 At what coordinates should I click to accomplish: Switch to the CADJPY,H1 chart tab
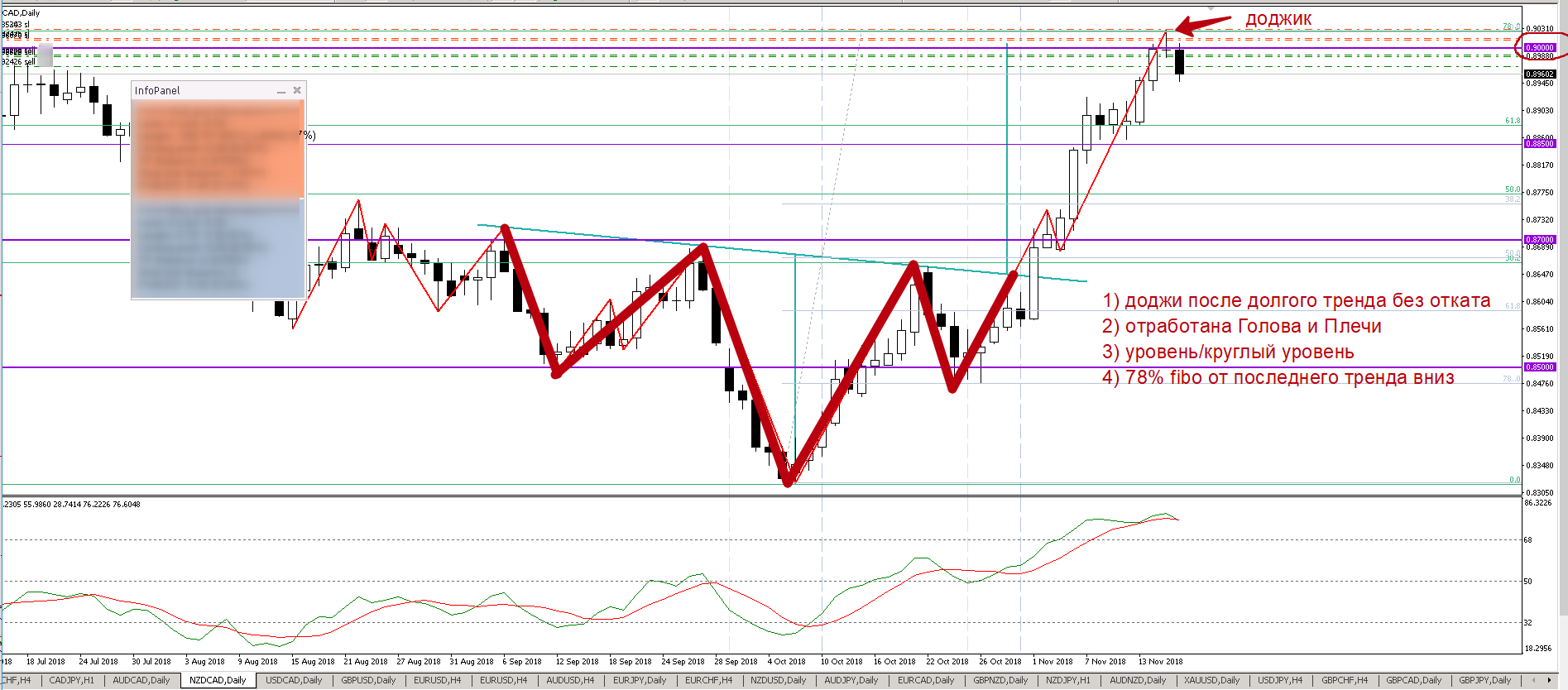coord(71,681)
